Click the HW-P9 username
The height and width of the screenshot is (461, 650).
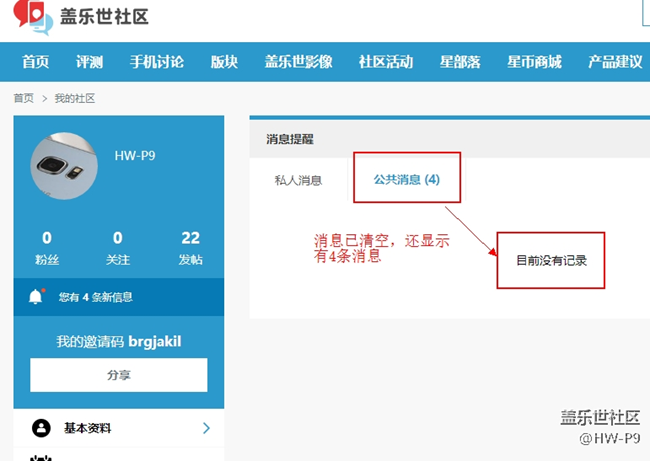(135, 156)
